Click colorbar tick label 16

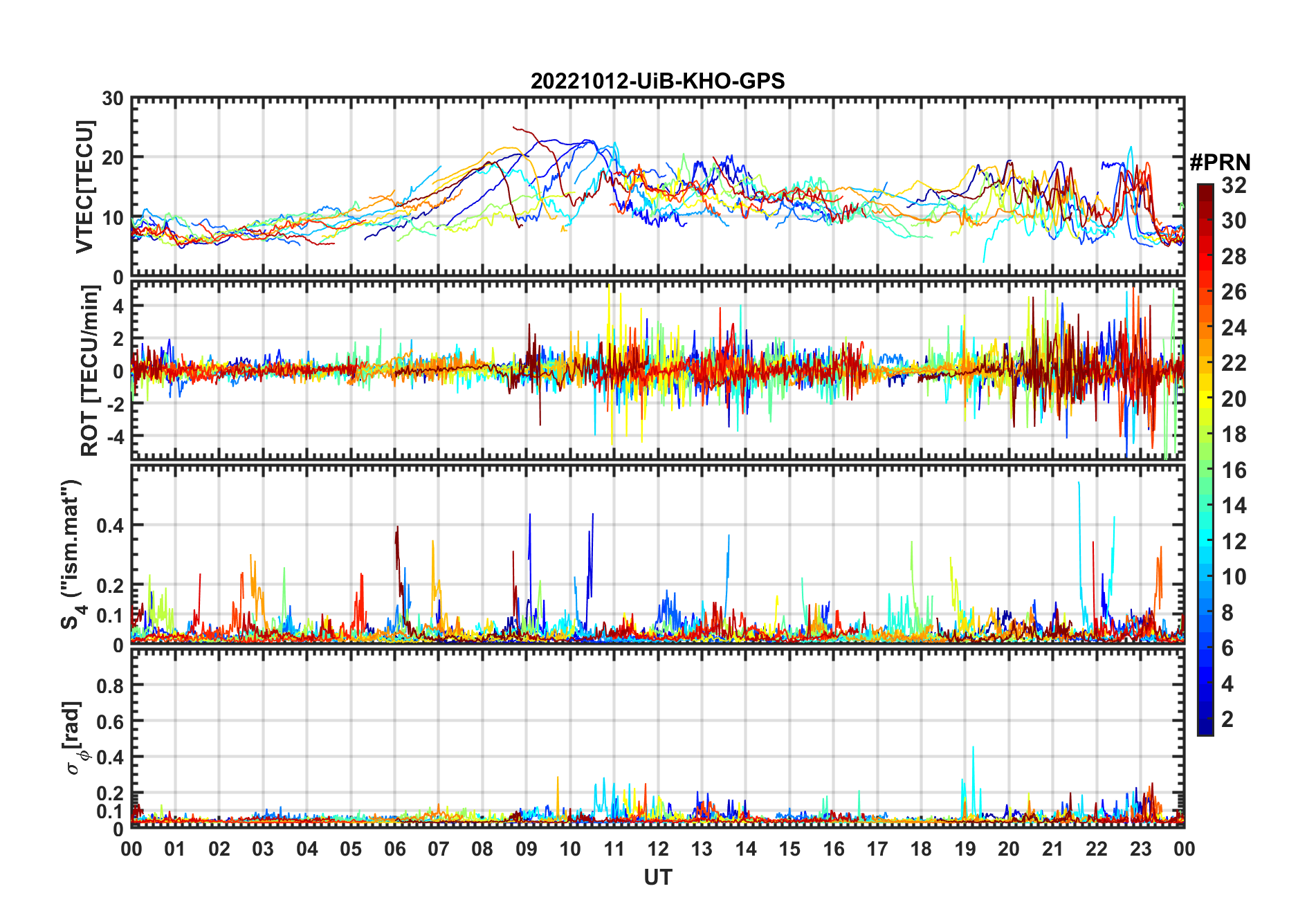click(1234, 470)
